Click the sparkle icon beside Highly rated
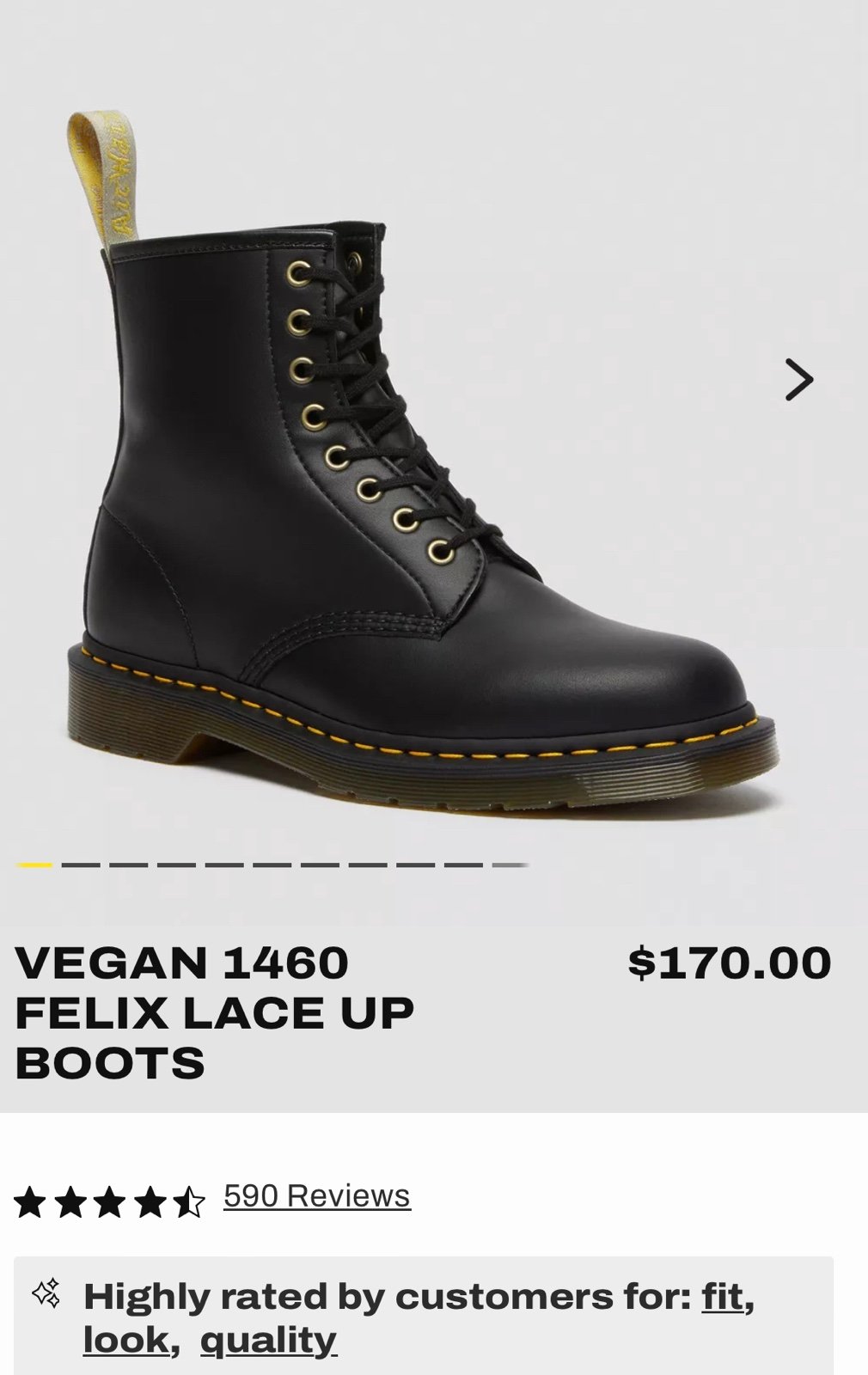 46,1292
